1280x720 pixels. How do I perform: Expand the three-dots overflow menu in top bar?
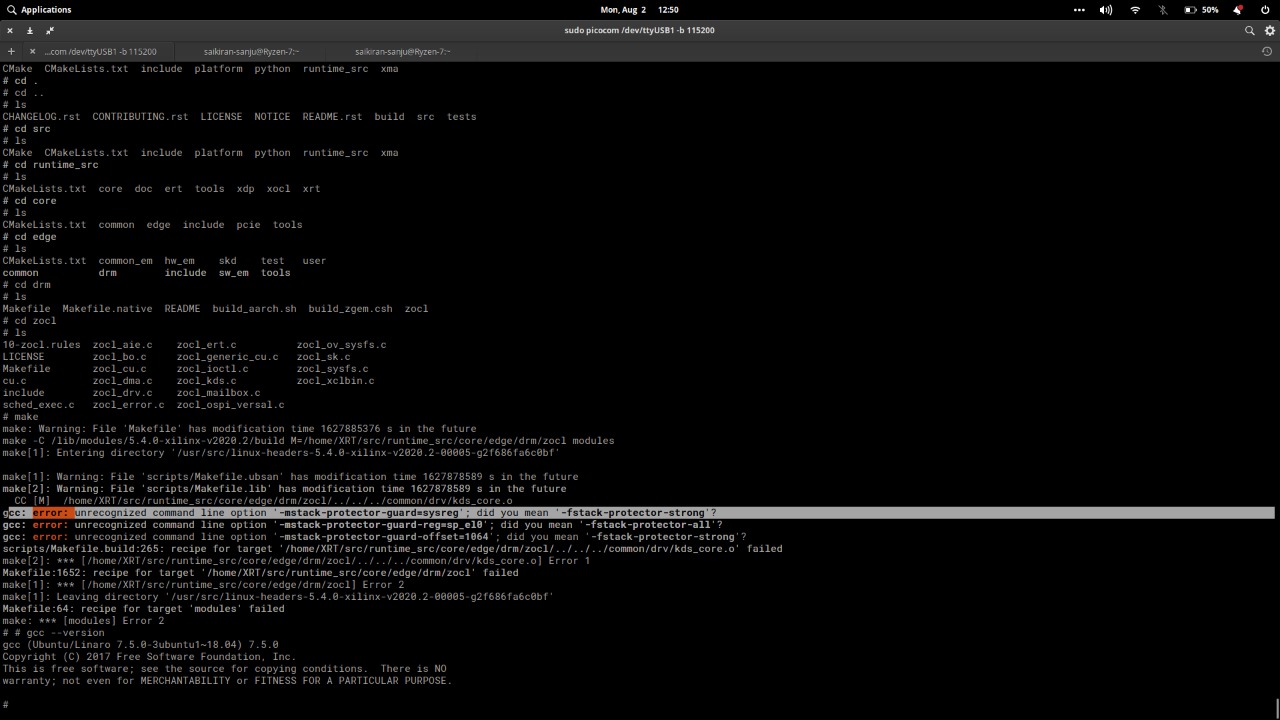[x=1079, y=9]
